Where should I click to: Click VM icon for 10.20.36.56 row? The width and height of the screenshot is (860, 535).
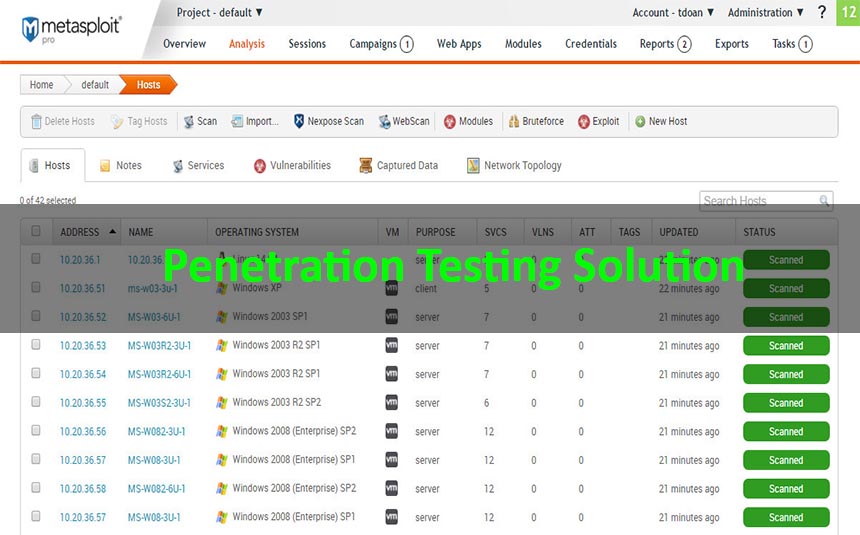[392, 431]
